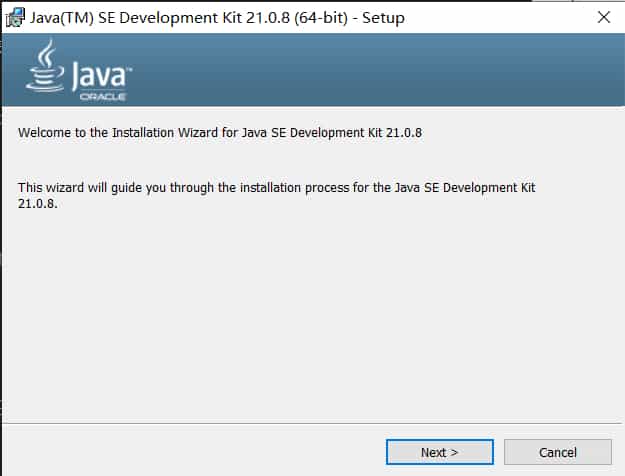
Task: Close the Java Setup window
Action: 603,17
